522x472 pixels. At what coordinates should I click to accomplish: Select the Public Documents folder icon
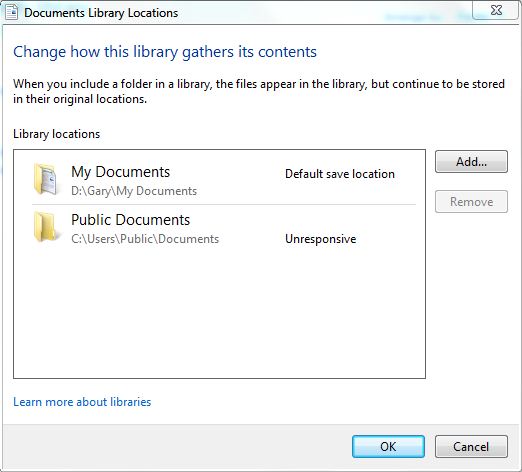(x=46, y=227)
